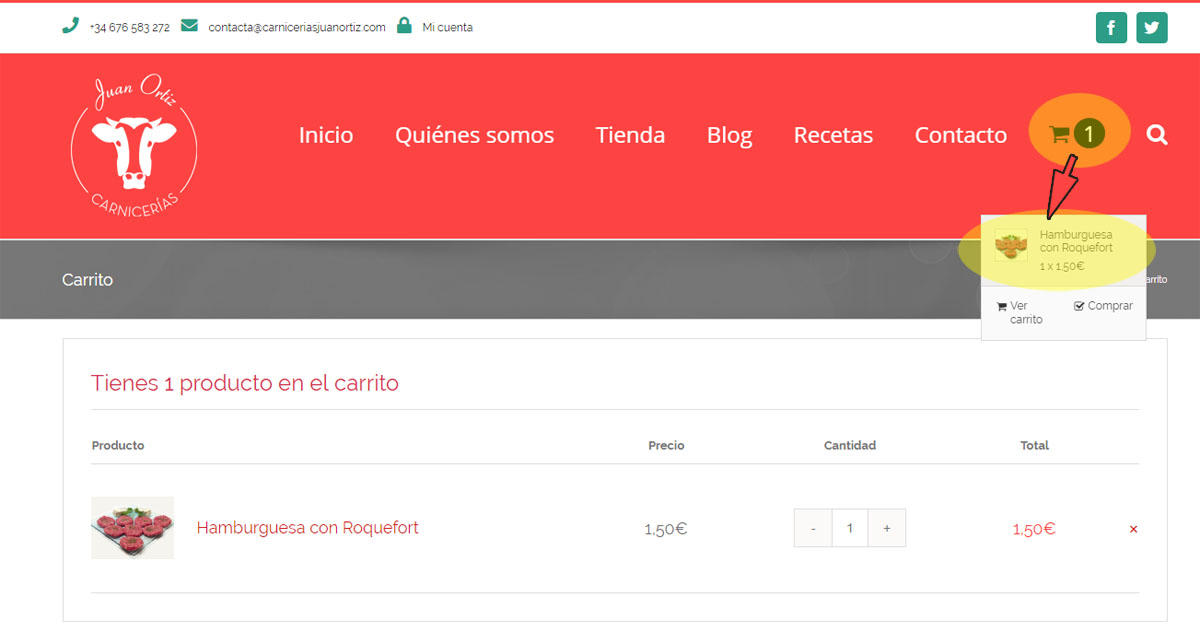Image resolution: width=1200 pixels, height=632 pixels.
Task: Remove Hamburguesa con Roquefort with red X
Action: [1133, 529]
